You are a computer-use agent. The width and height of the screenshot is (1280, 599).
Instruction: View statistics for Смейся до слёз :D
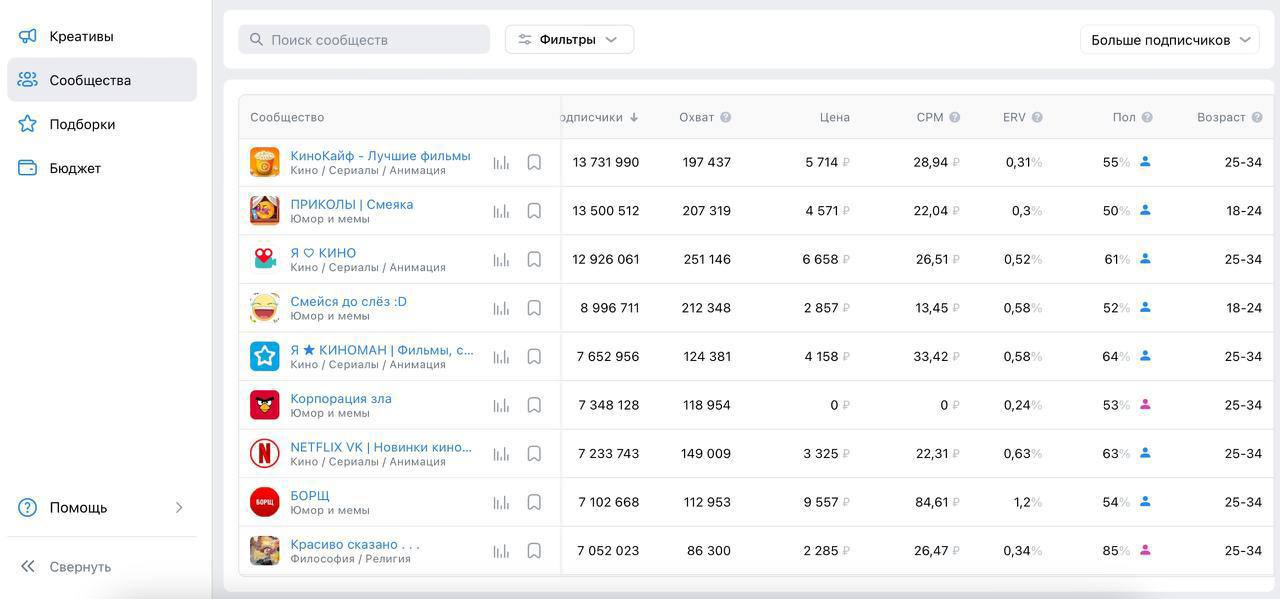[501, 308]
